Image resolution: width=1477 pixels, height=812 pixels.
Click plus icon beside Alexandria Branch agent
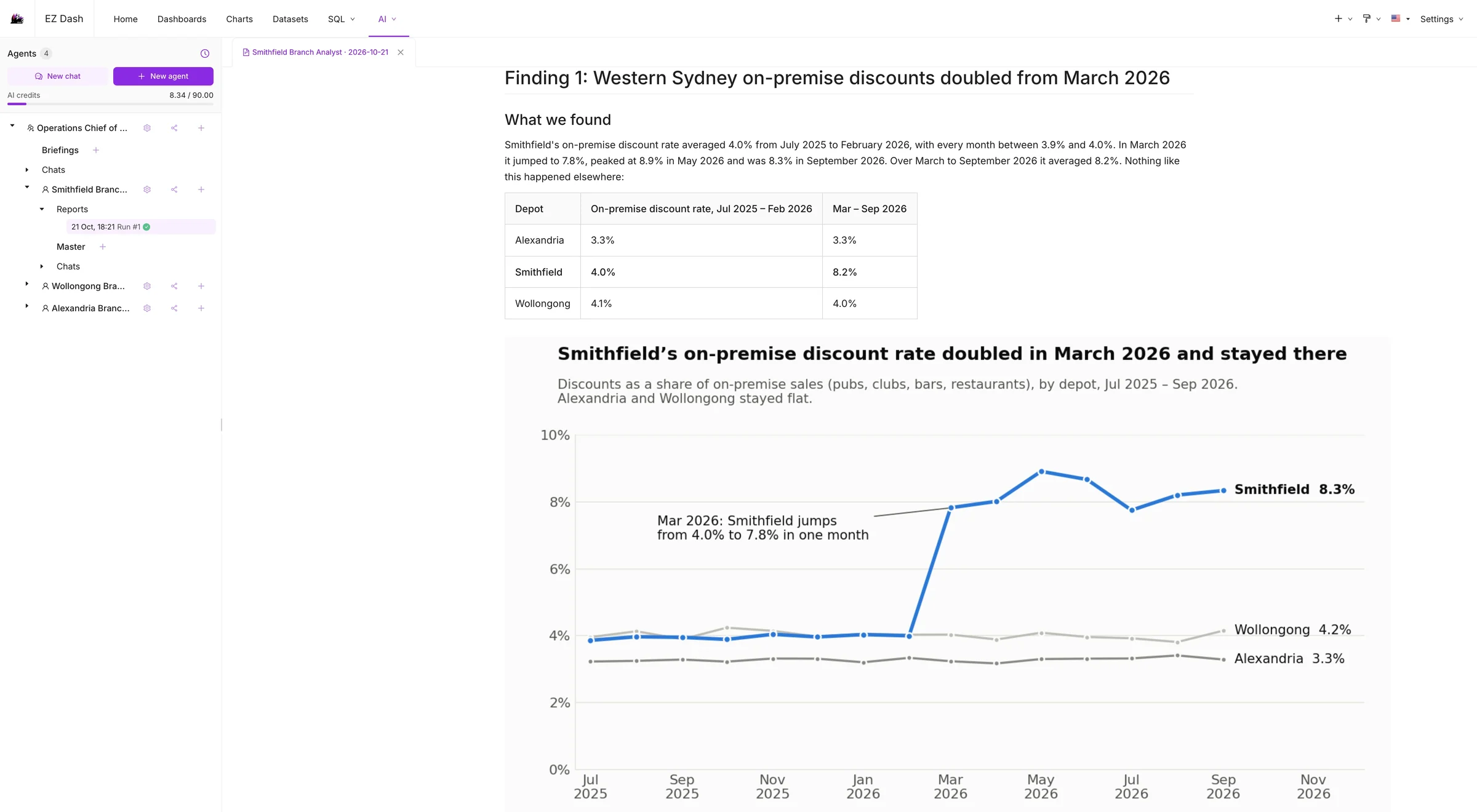point(201,308)
